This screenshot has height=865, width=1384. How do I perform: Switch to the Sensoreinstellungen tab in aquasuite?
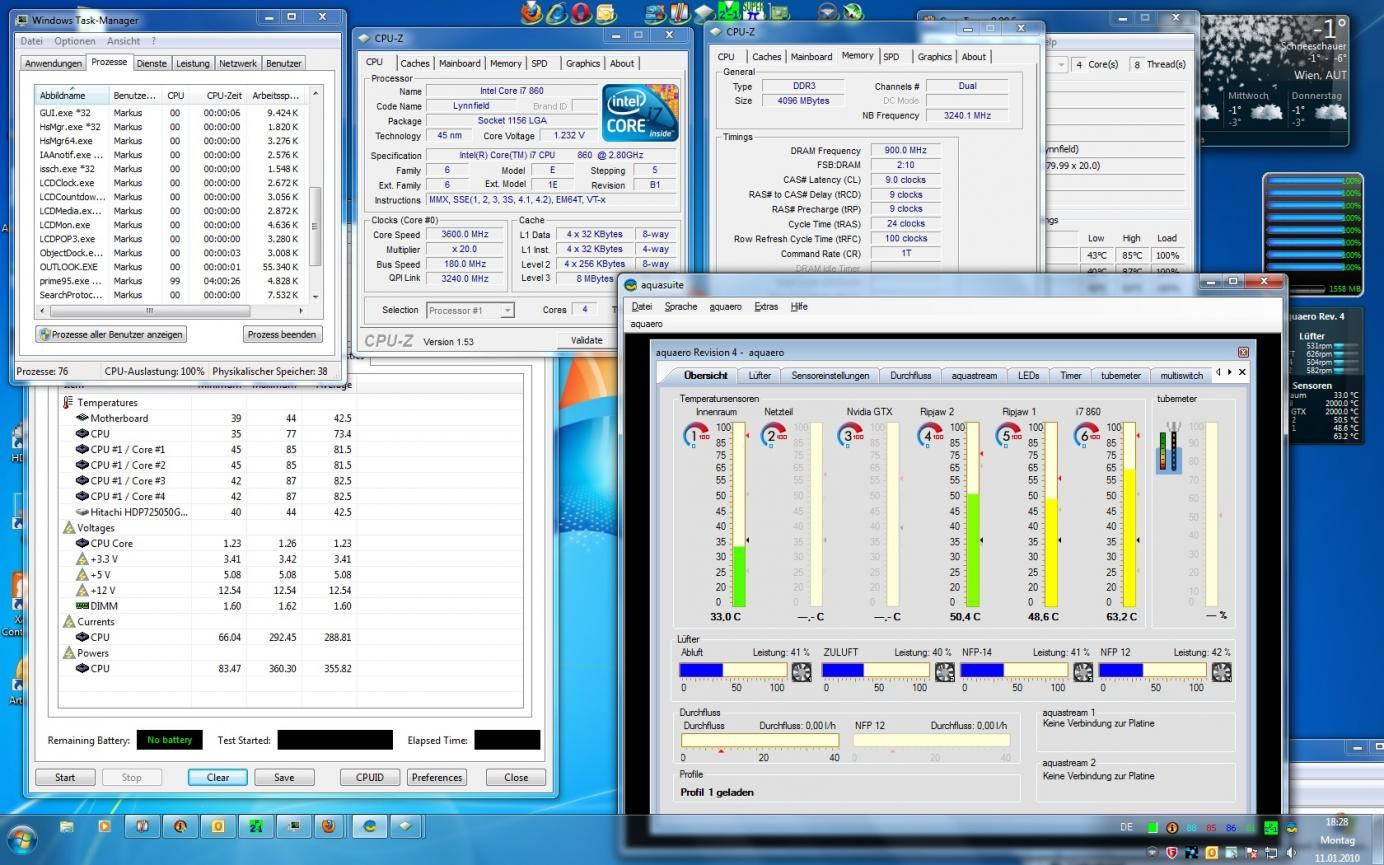coord(830,375)
